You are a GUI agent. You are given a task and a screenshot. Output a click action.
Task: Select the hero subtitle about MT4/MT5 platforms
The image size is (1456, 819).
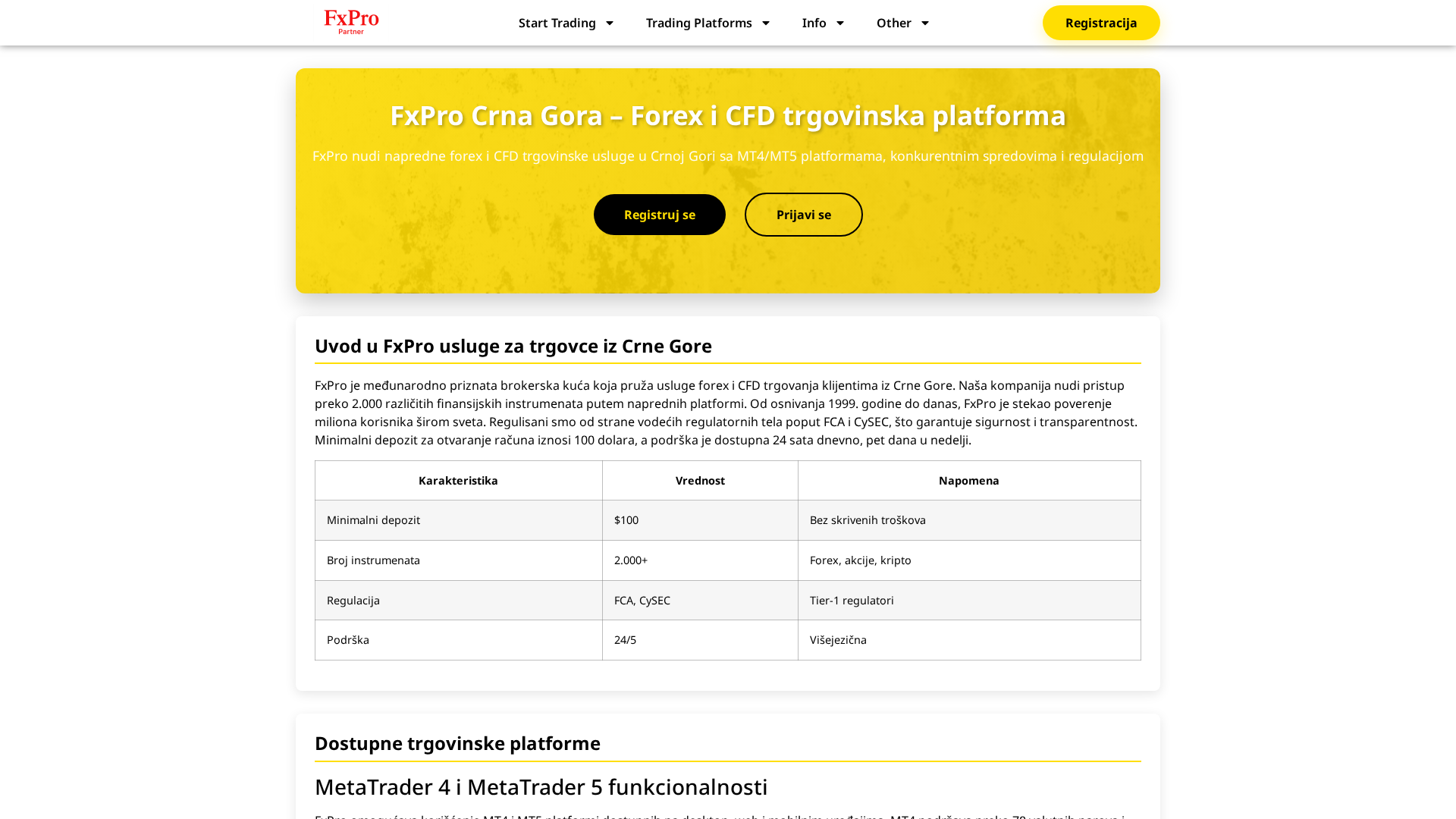click(x=728, y=155)
